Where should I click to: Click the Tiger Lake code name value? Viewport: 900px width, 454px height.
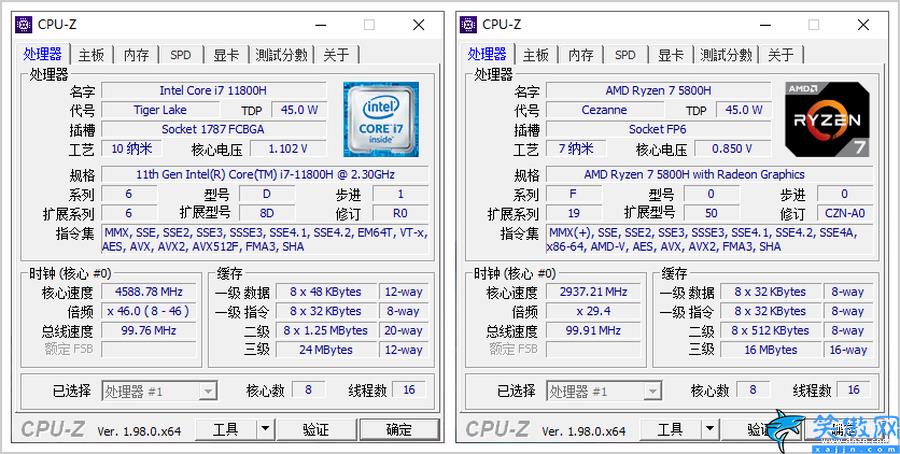[160, 110]
